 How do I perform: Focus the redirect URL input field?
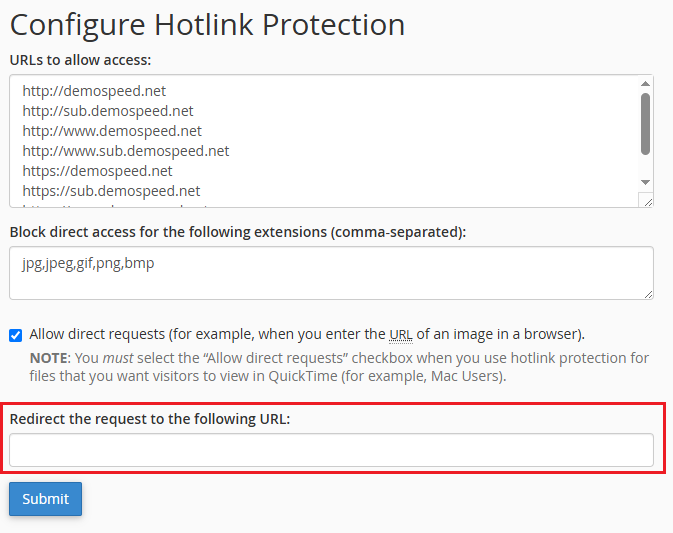point(331,450)
